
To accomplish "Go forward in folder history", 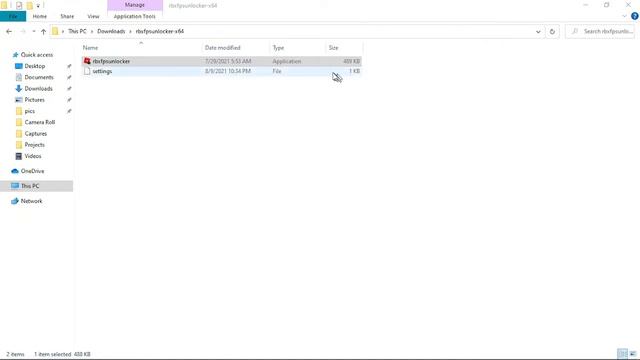I will click(23, 31).
